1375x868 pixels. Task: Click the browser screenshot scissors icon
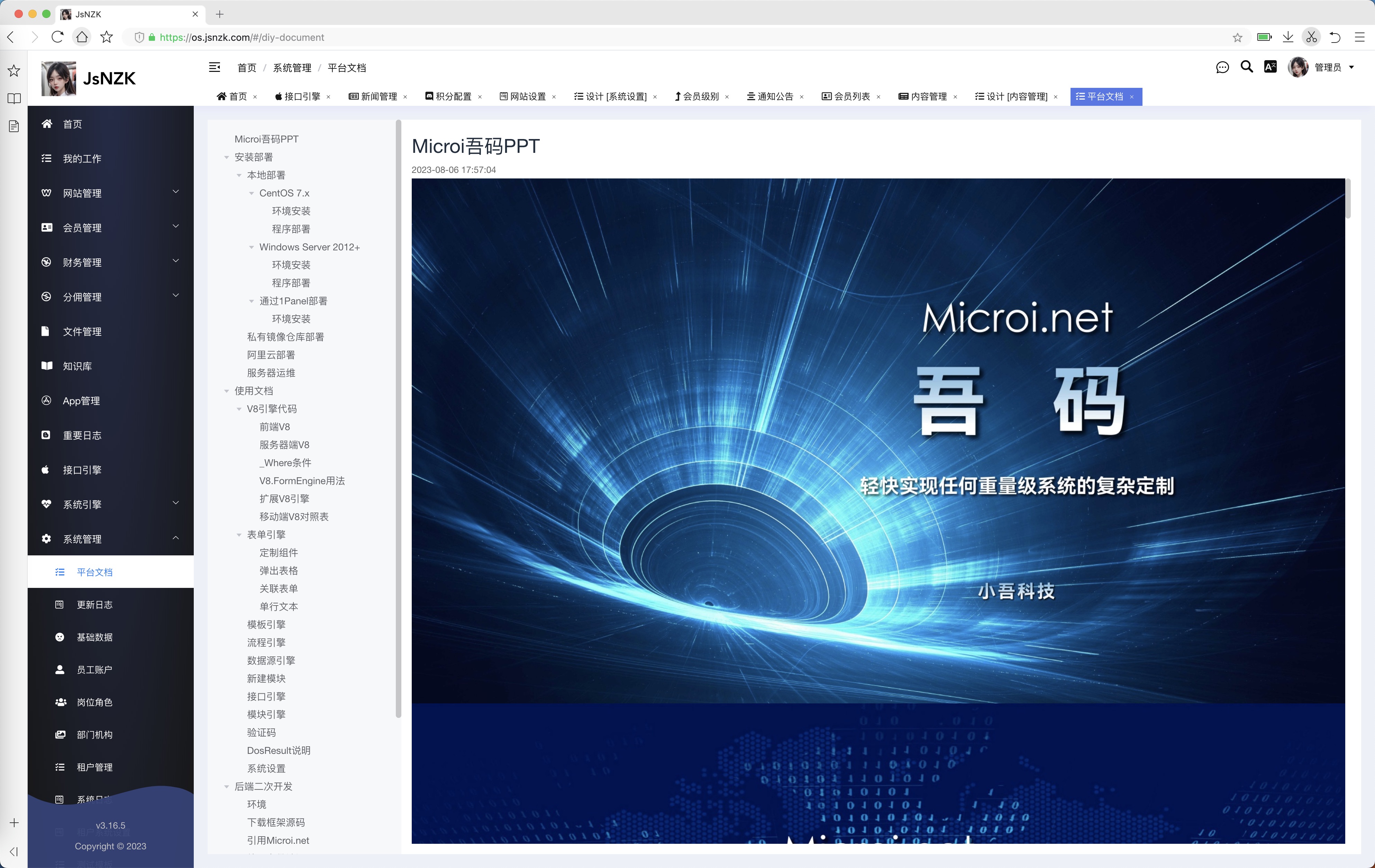1311,37
